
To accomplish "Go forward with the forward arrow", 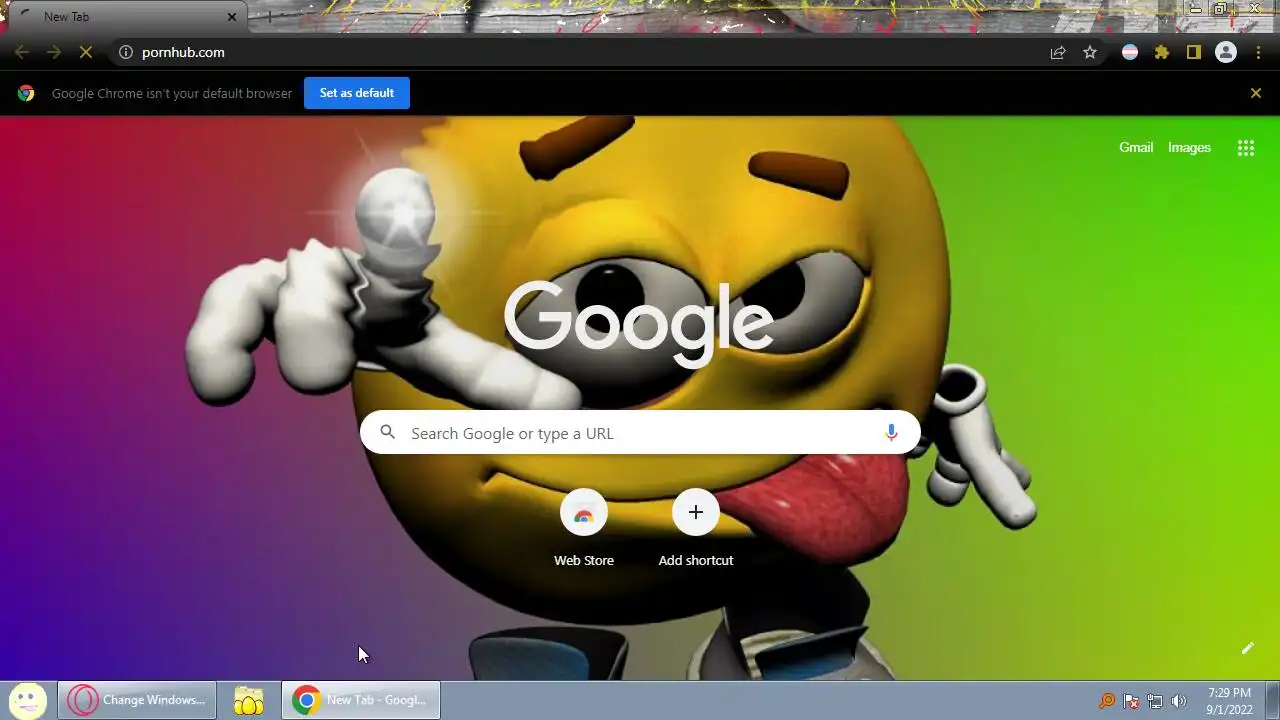I will pyautogui.click(x=54, y=52).
